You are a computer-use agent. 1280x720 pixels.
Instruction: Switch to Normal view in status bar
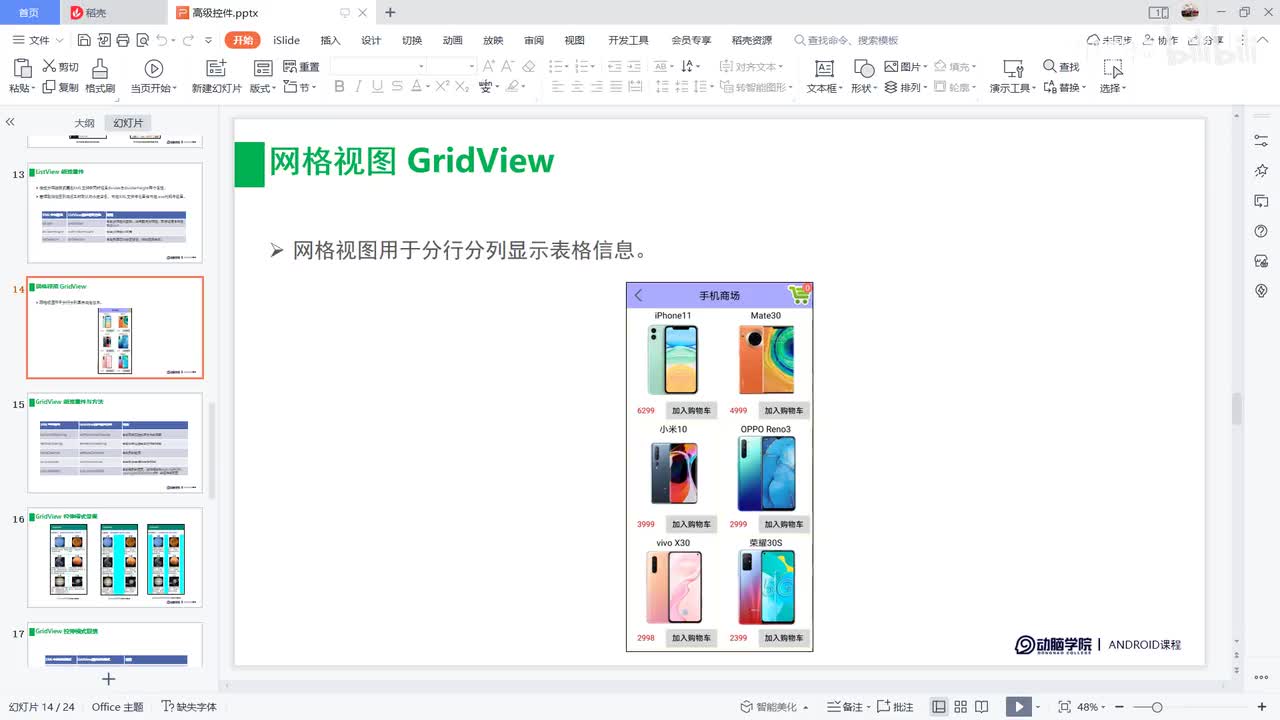click(x=938, y=707)
